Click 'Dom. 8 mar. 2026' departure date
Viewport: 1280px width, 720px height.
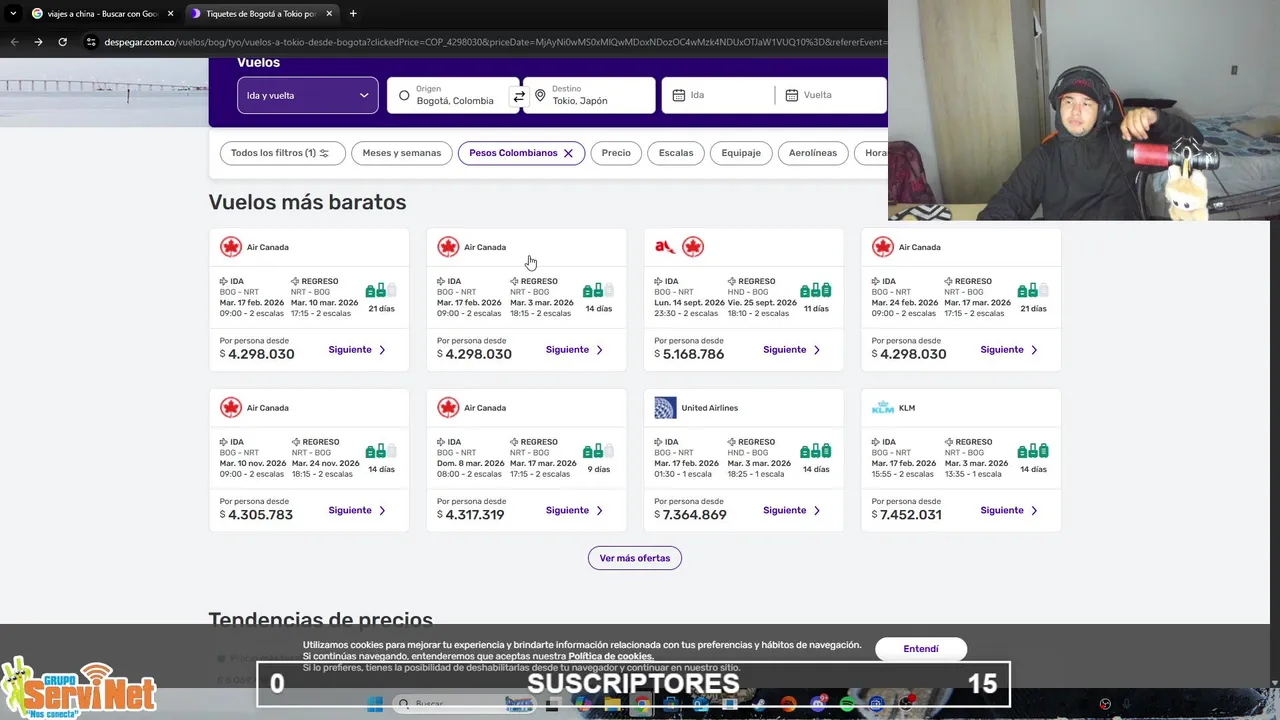point(471,463)
